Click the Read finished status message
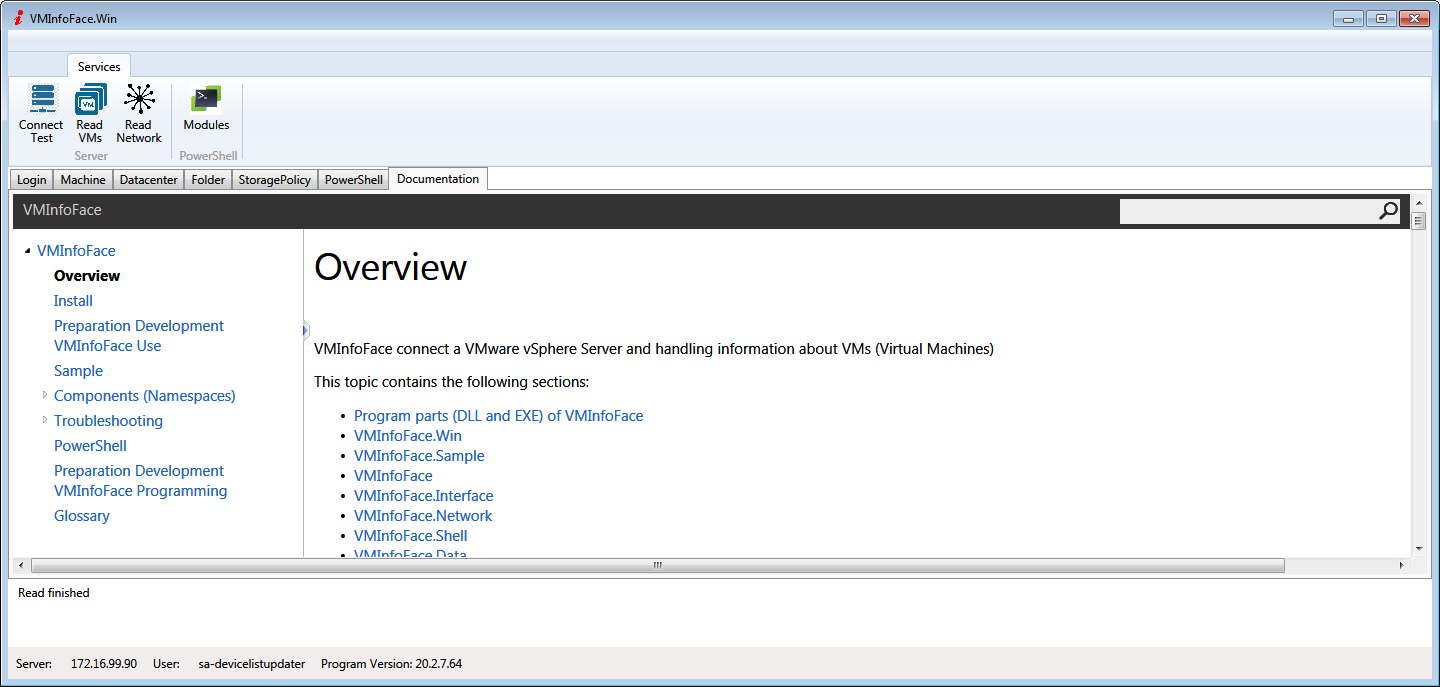1440x687 pixels. [x=54, y=593]
